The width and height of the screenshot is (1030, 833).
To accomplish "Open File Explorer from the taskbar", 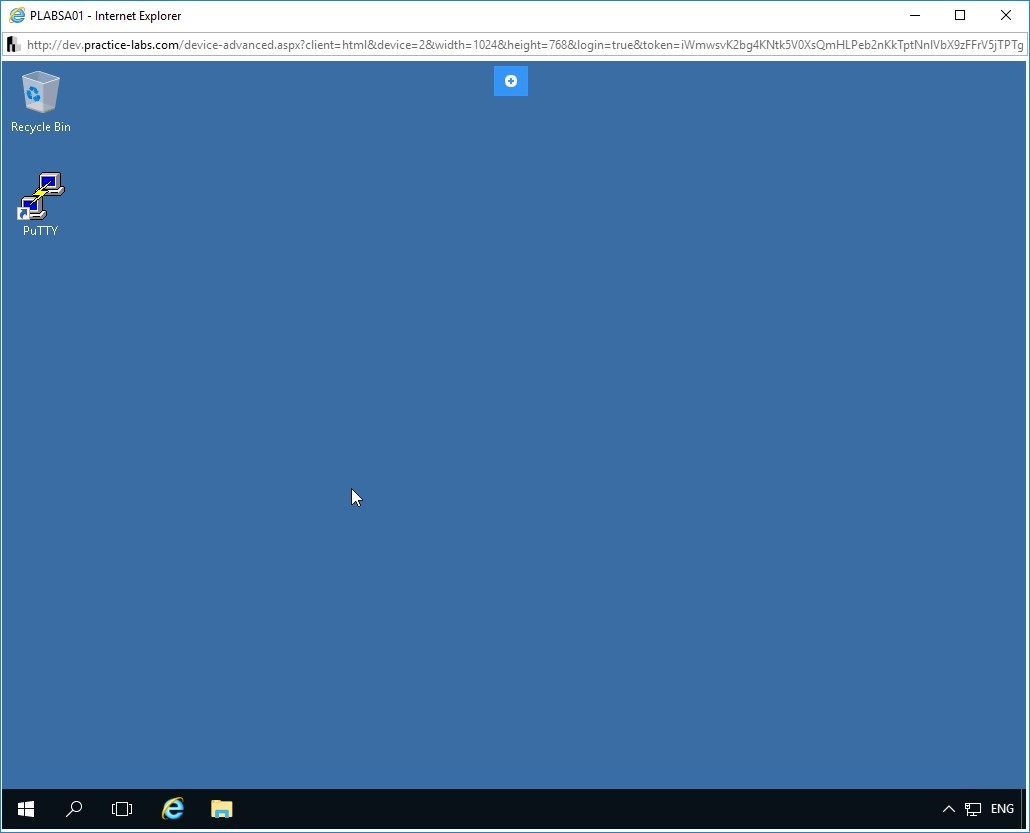I will (221, 809).
